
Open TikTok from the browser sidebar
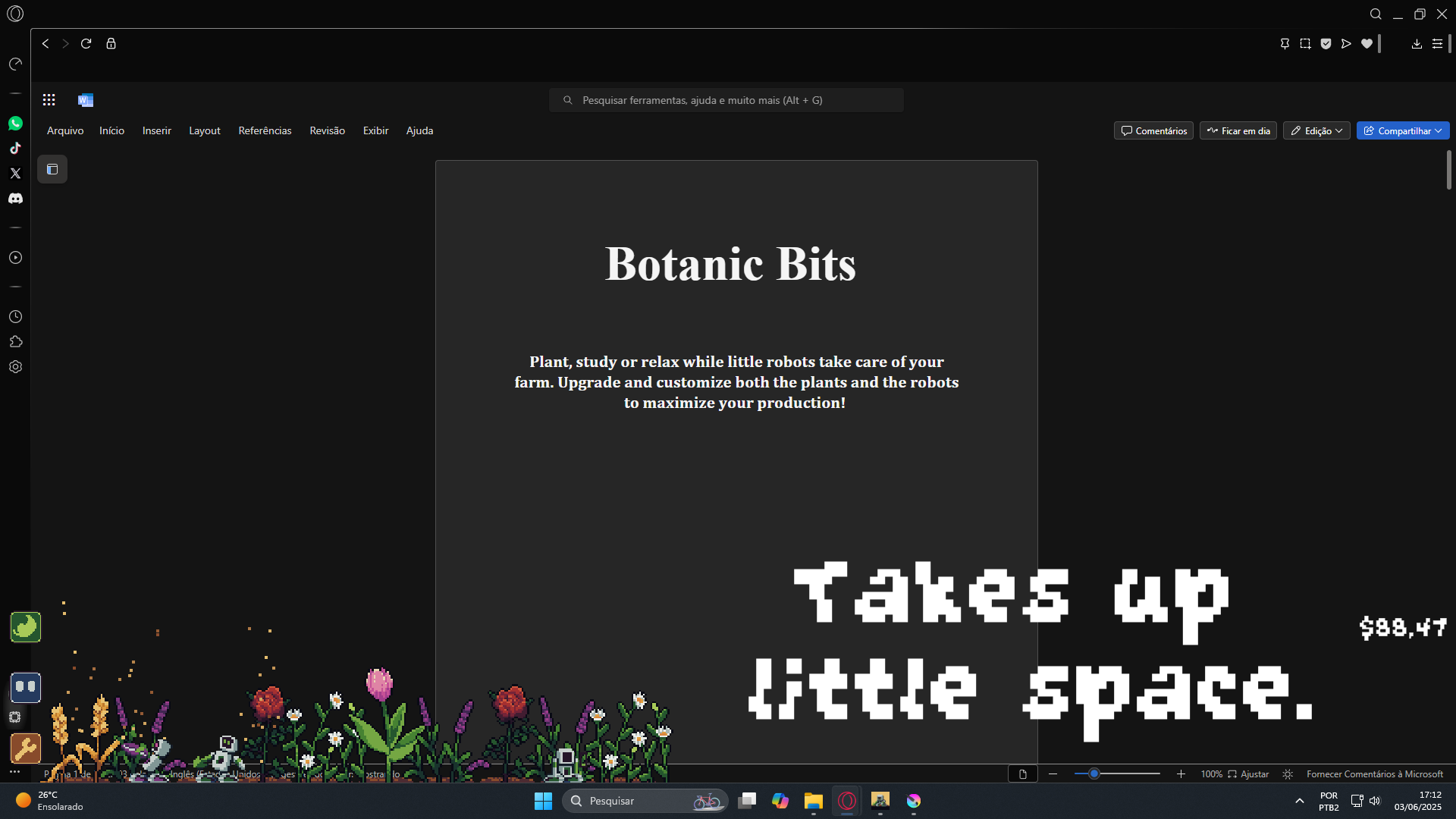15,148
